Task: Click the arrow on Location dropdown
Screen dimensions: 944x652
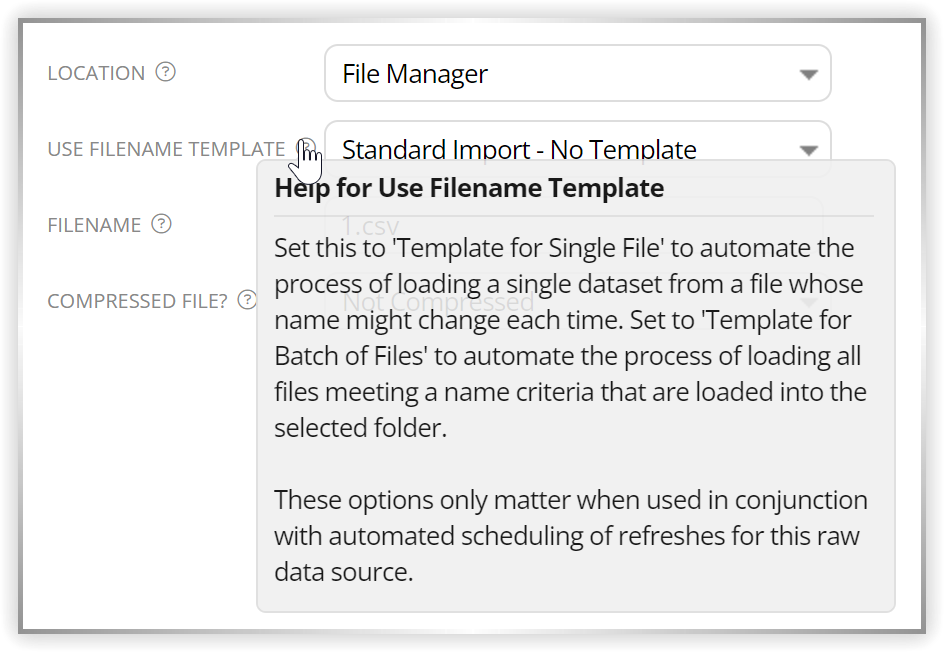Action: (809, 75)
